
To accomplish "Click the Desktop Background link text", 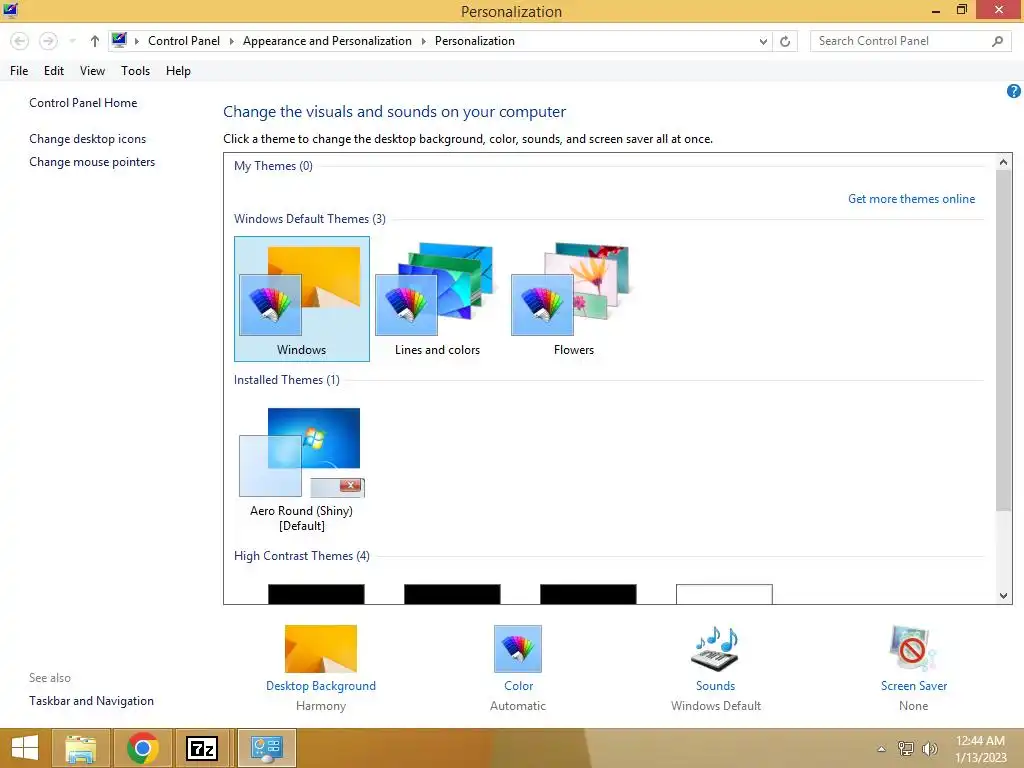I will [321, 686].
